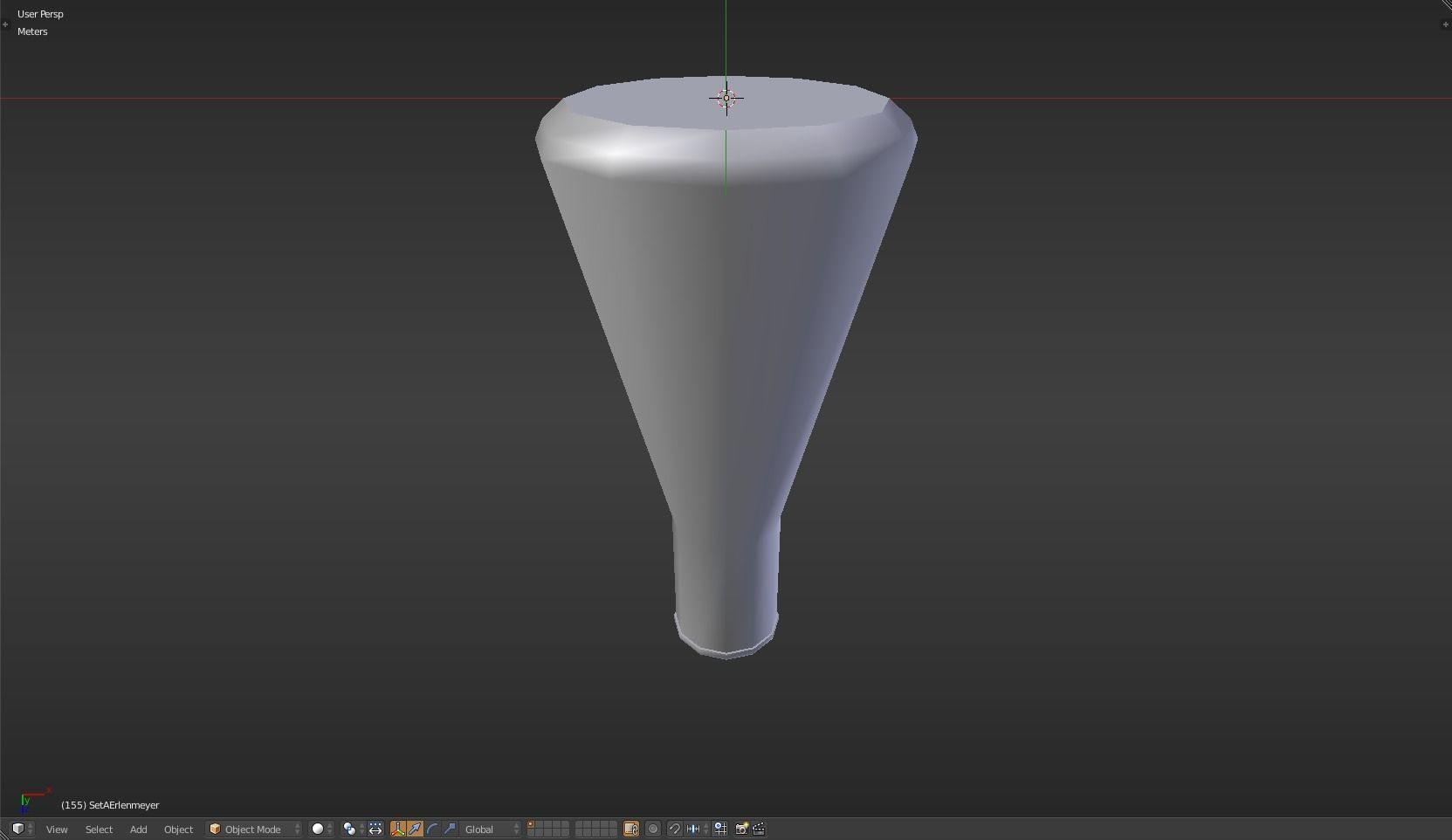Toggle manipulate center points only

point(375,829)
